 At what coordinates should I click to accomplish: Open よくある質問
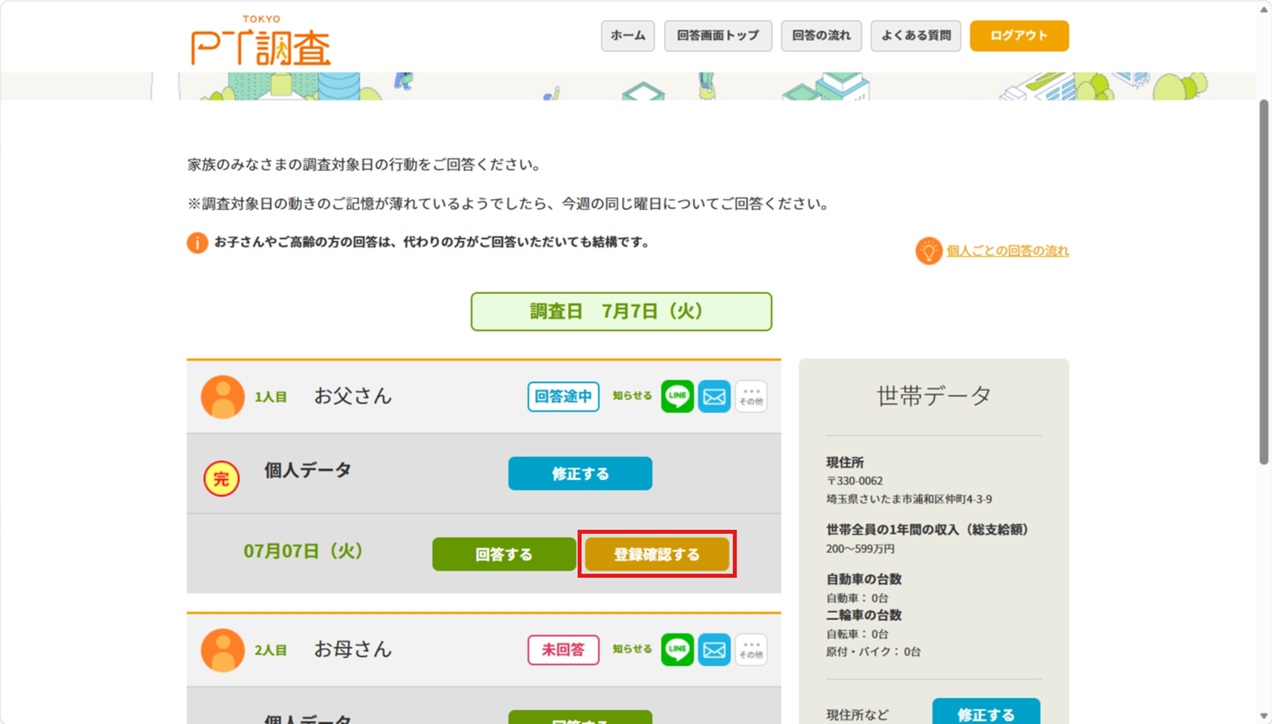[916, 36]
